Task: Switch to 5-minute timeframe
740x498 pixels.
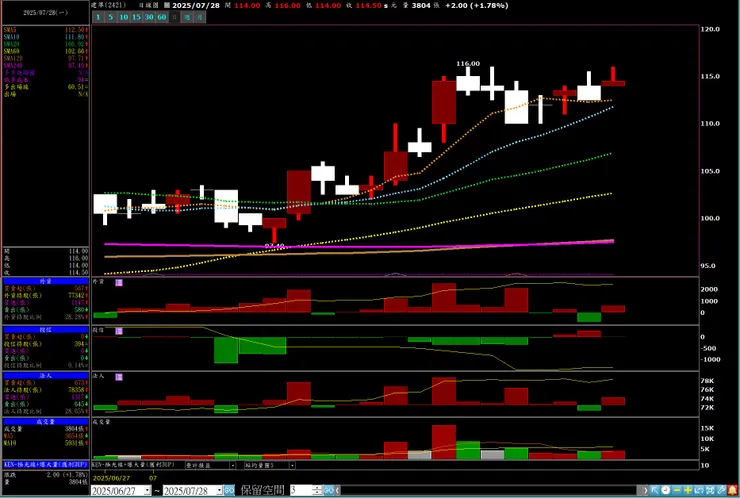Action: pos(111,17)
